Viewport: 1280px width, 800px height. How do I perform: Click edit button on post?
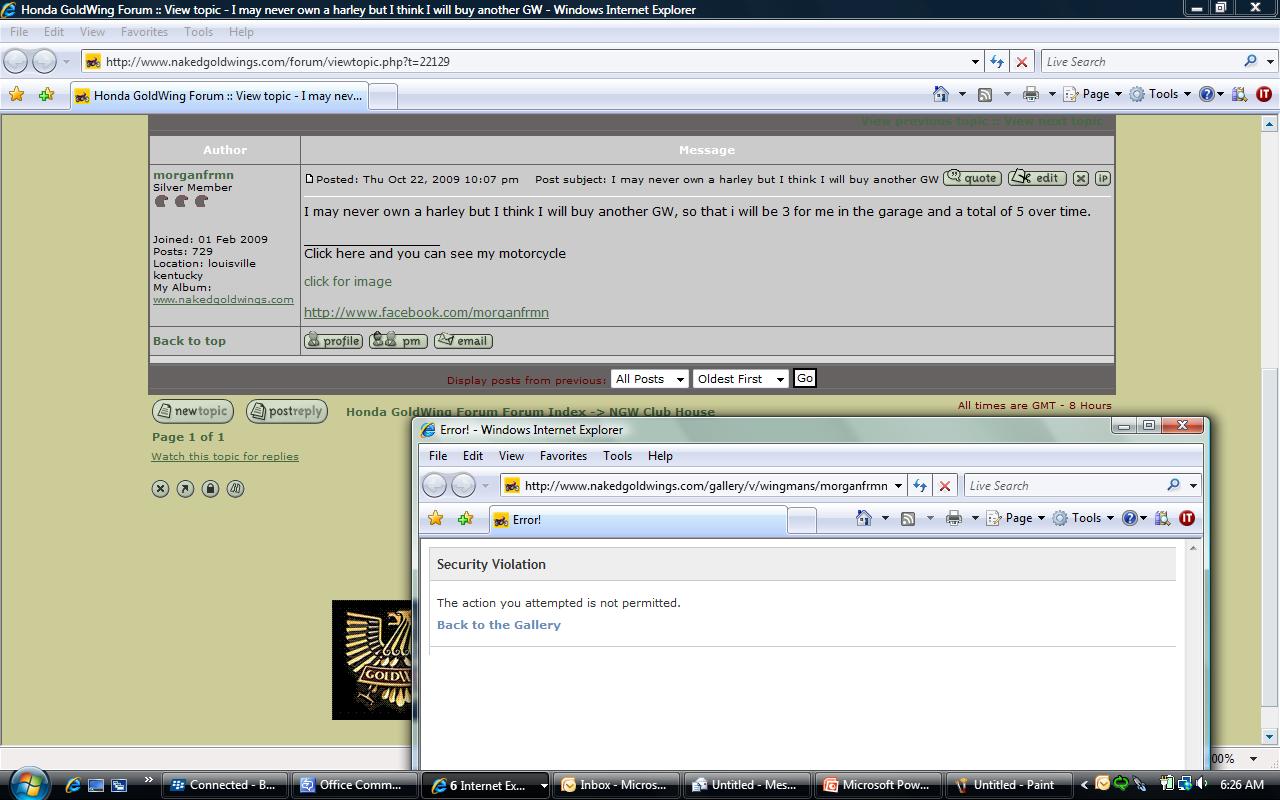point(1037,178)
